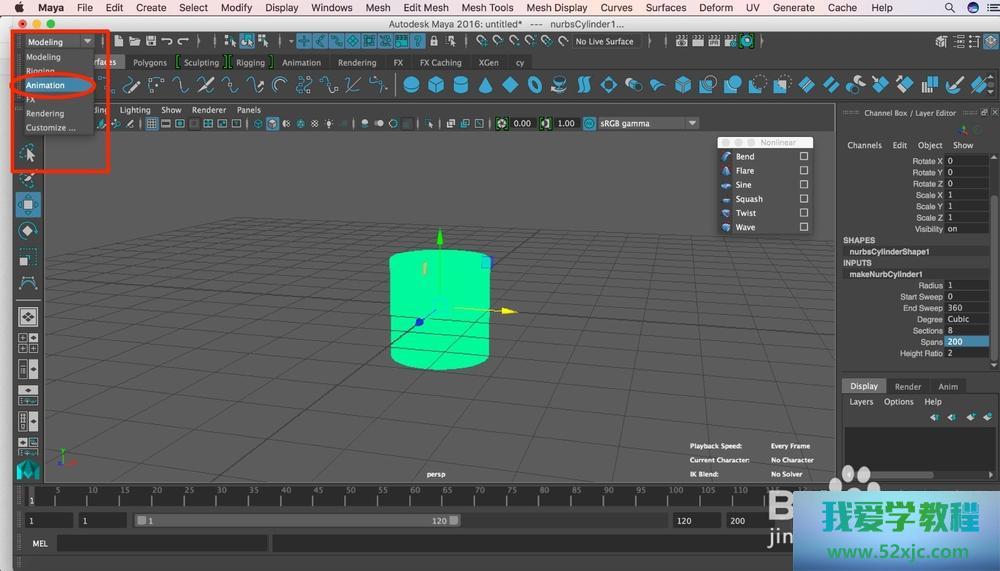Check the Flare option box
Image resolution: width=1000 pixels, height=571 pixels.
pyautogui.click(x=803, y=171)
